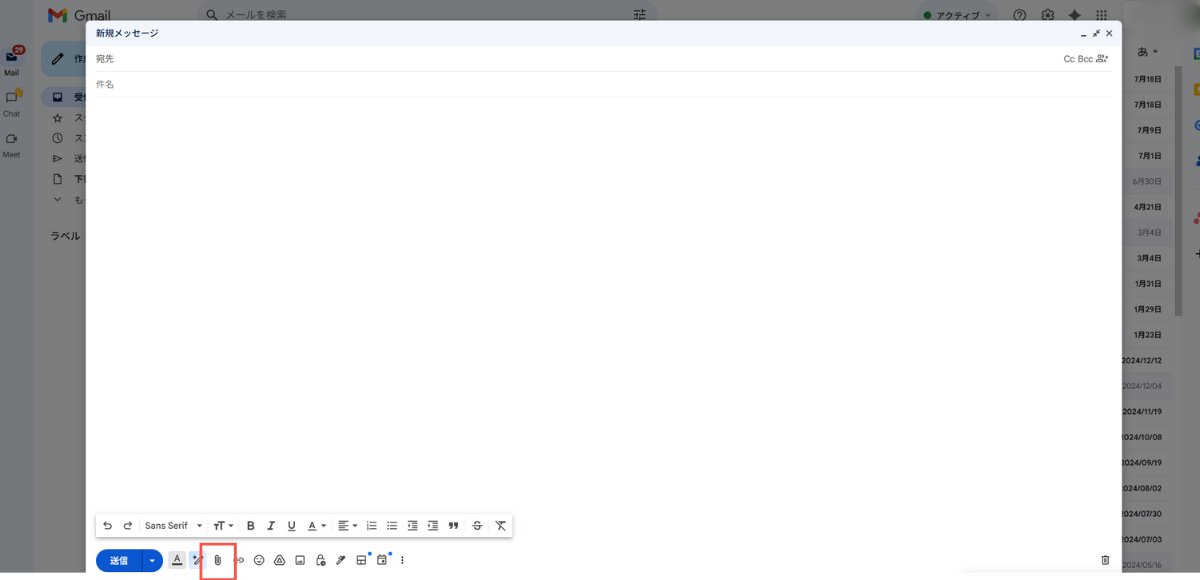Discard the draft with the trash icon
Image resolution: width=1200 pixels, height=580 pixels.
tap(1105, 561)
